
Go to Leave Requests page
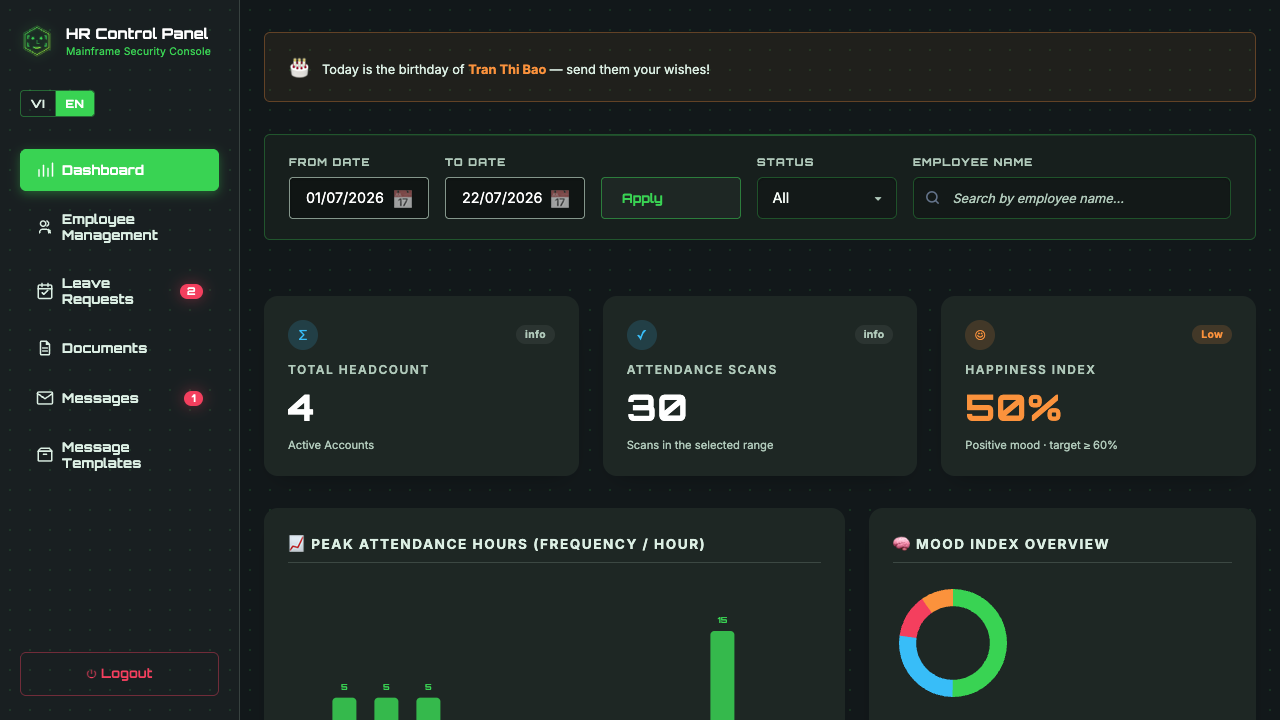point(119,291)
